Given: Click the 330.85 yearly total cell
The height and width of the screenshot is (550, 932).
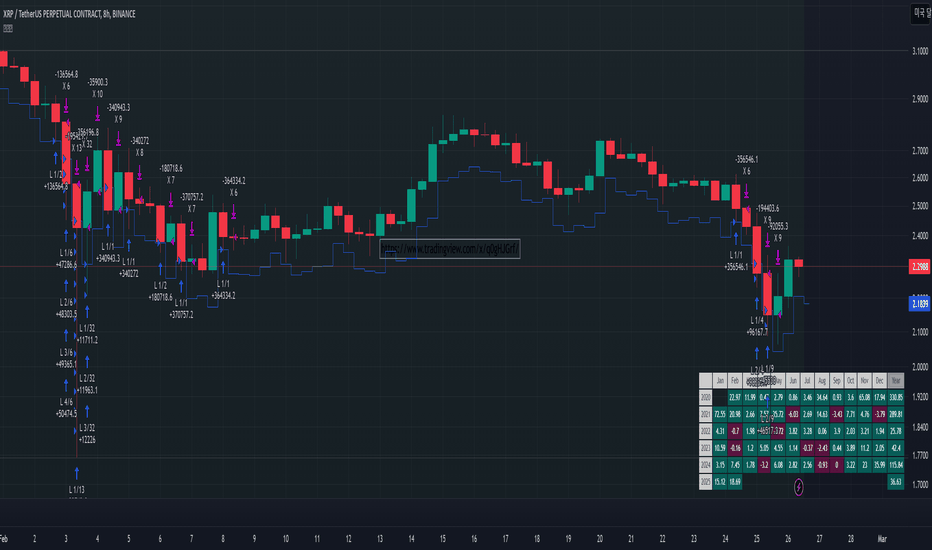Looking at the screenshot, I should click(896, 397).
